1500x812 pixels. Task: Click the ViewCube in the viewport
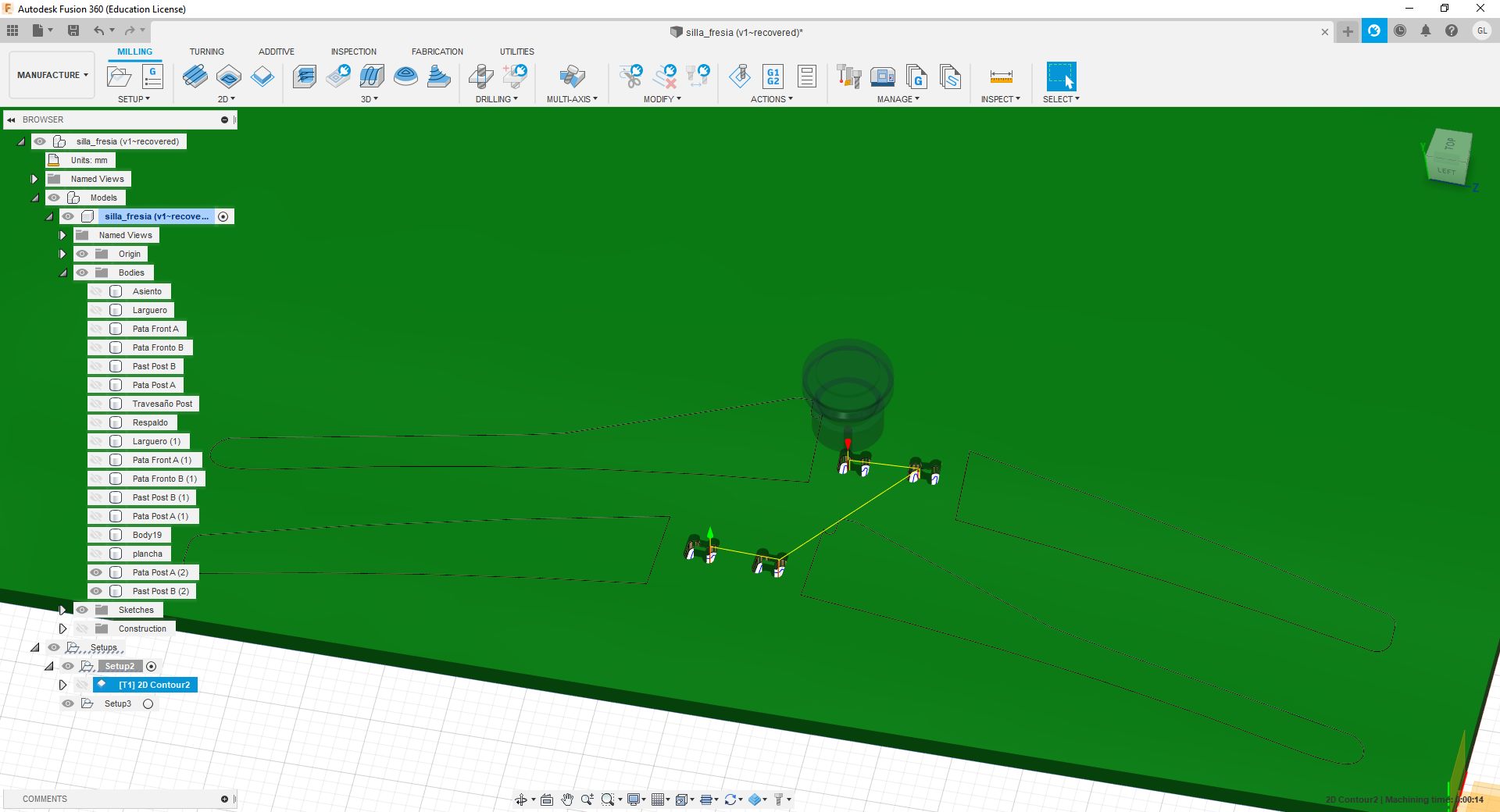[1448, 157]
